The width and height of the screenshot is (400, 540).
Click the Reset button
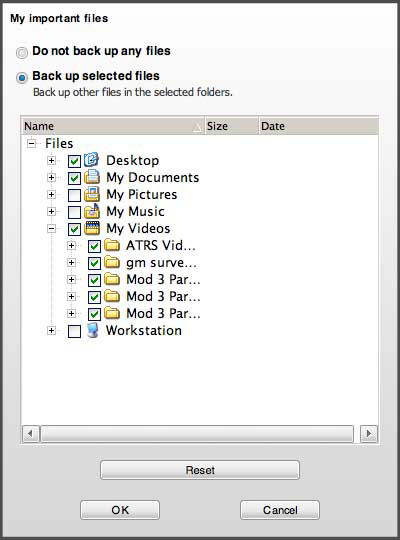(200, 470)
